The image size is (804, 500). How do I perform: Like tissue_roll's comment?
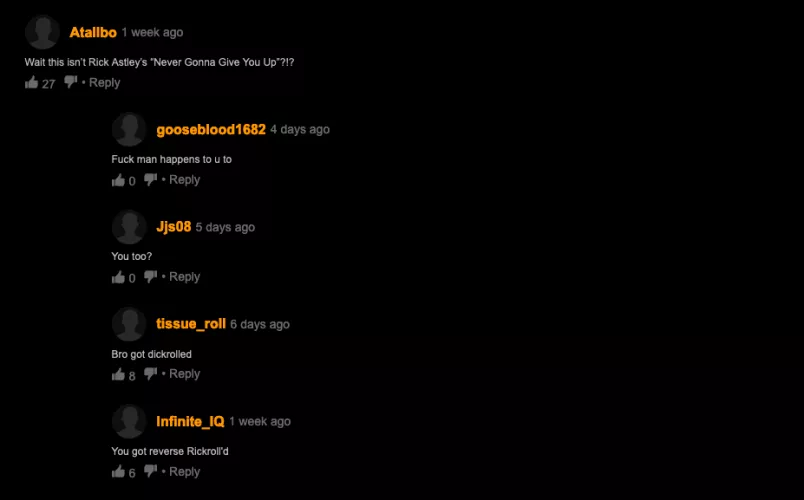pos(118,374)
